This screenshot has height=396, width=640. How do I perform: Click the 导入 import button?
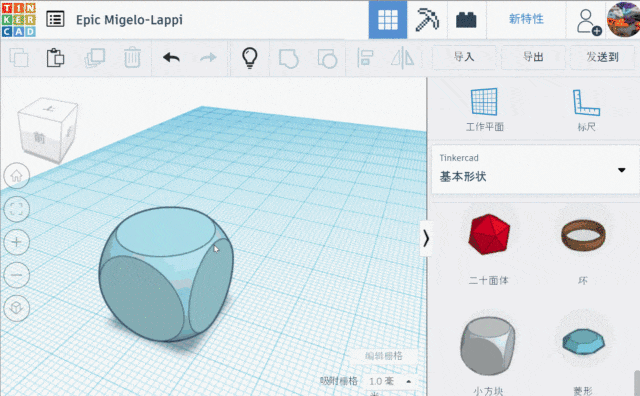click(x=464, y=57)
